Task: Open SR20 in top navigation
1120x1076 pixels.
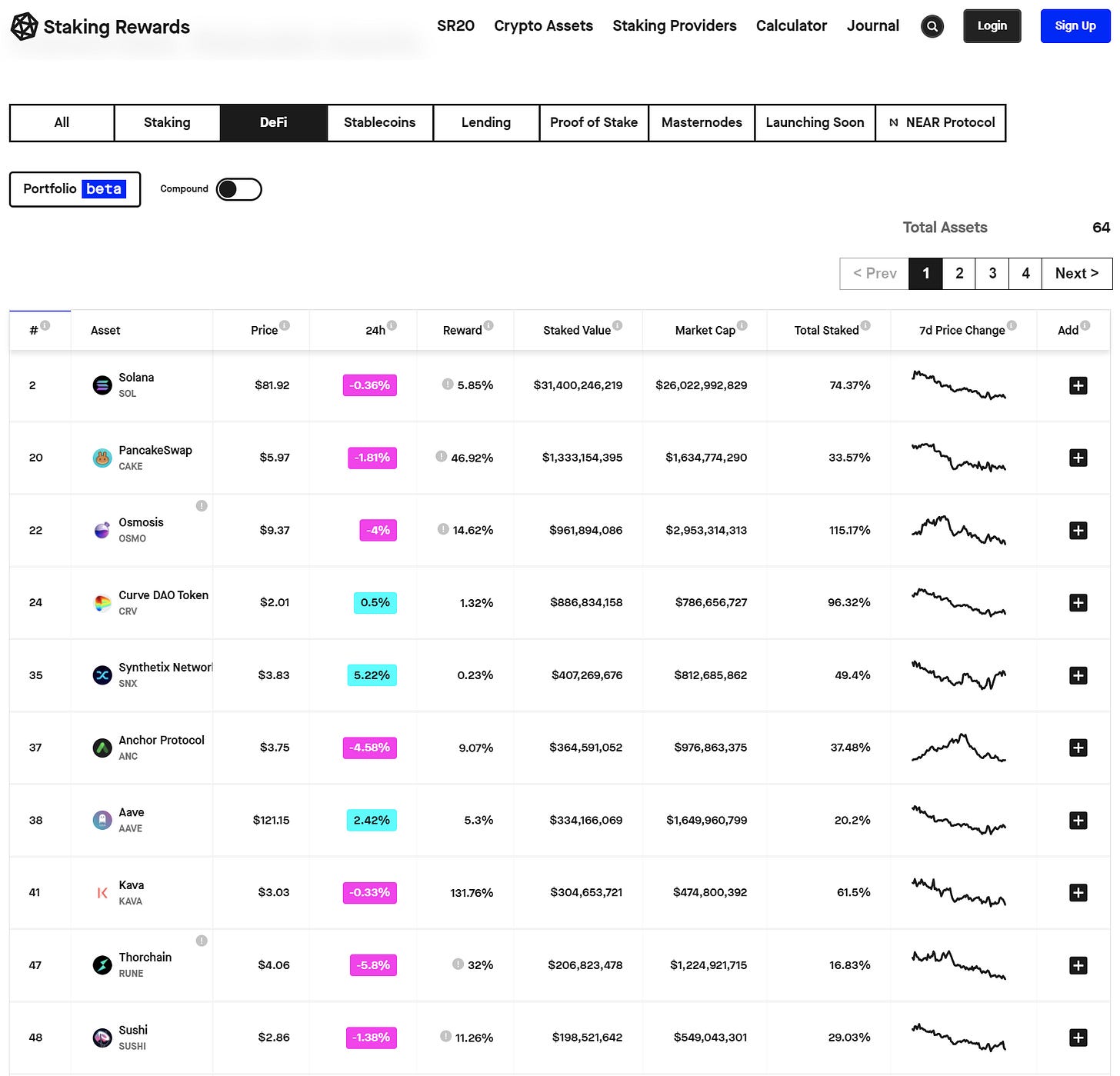Action: tap(455, 26)
